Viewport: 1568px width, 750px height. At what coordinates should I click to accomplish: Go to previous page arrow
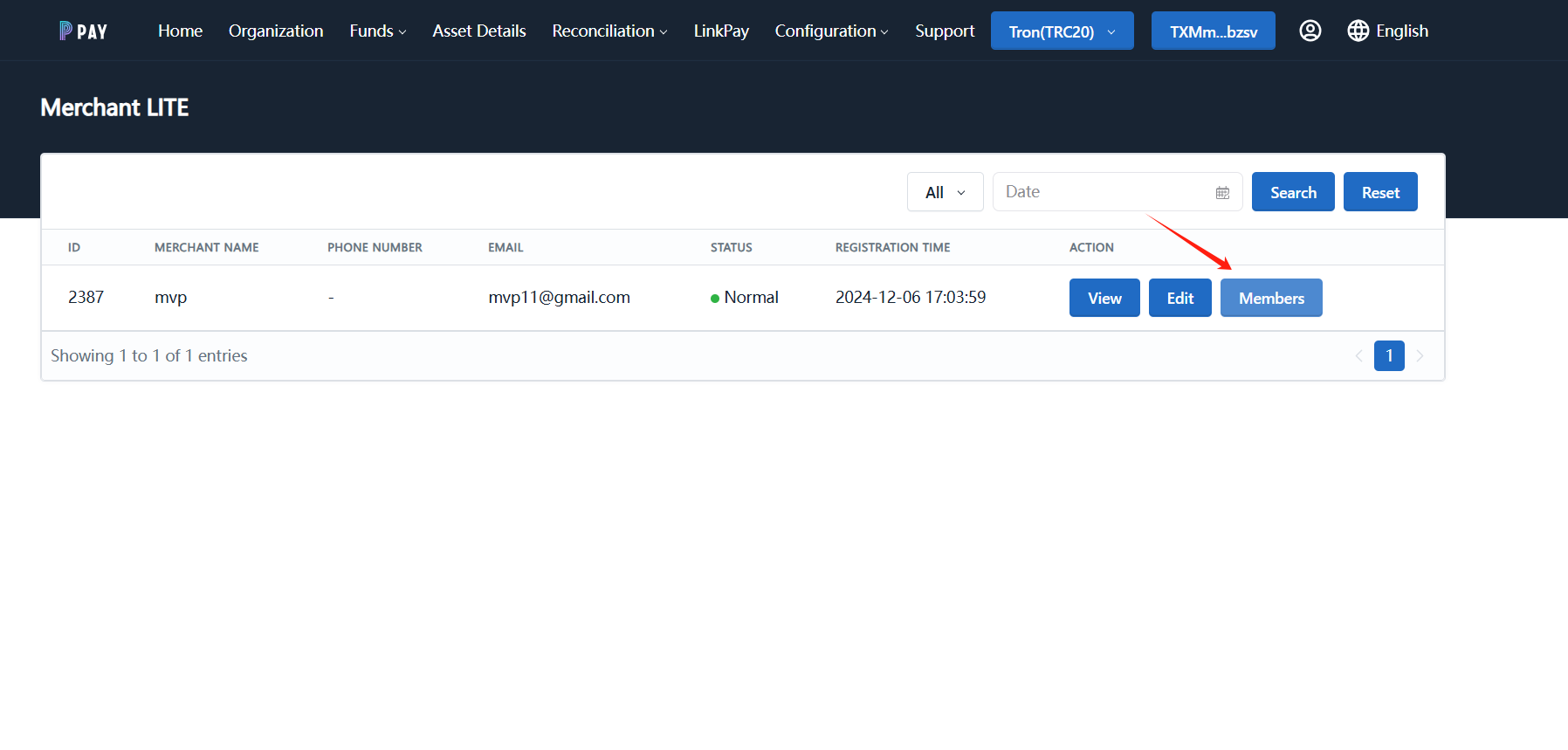coord(1358,355)
